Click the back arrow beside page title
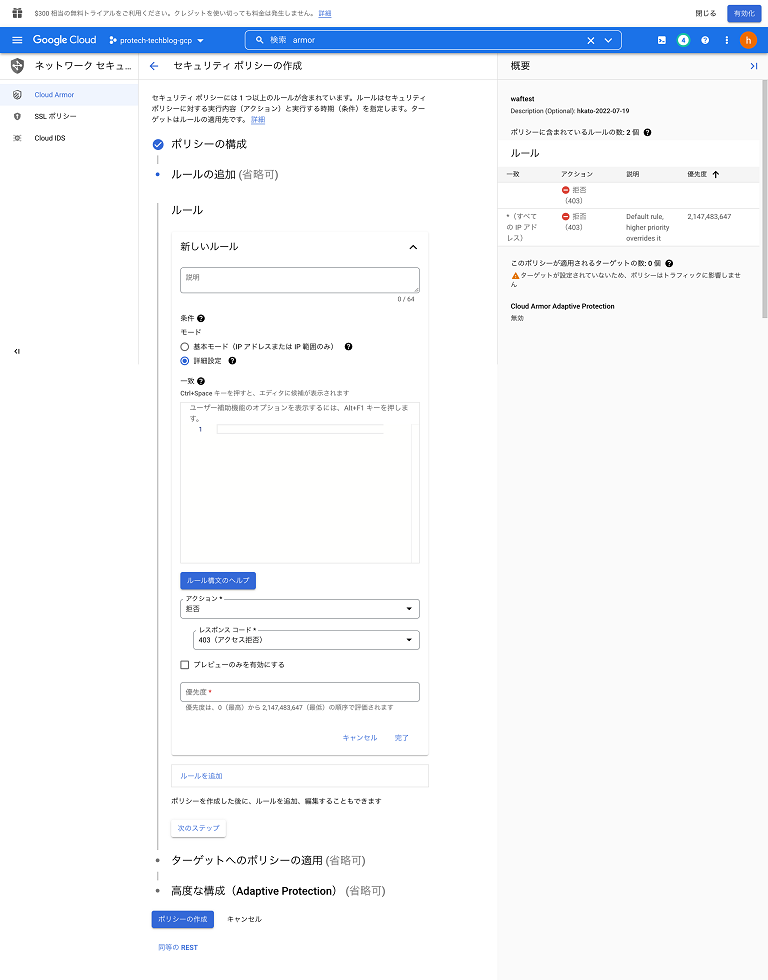Viewport: 768px width, 980px height. (154, 66)
